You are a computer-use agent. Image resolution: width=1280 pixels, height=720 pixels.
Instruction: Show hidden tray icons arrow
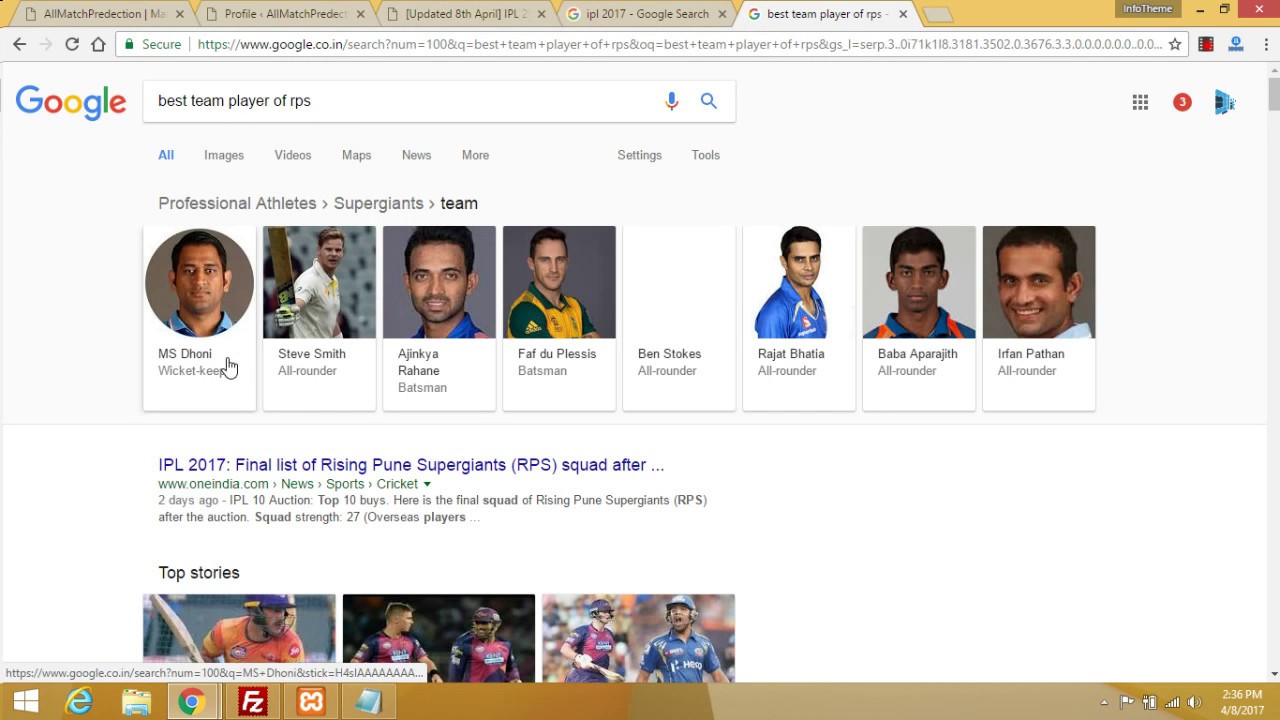(1104, 703)
